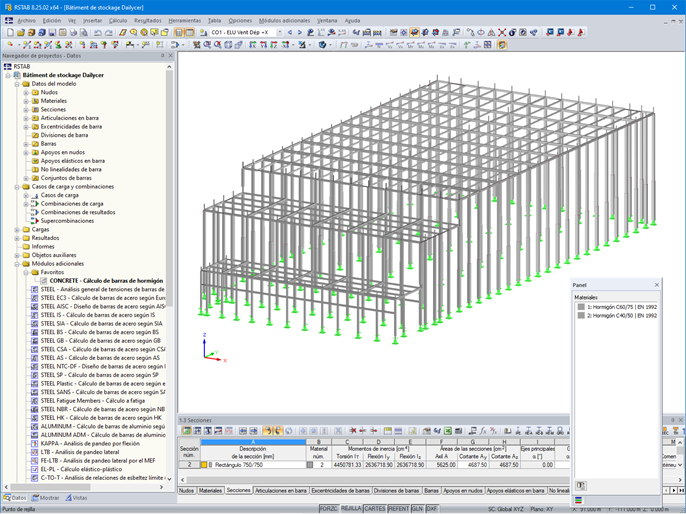This screenshot has width=686, height=514.
Task: Pin the project navigator panel
Action: point(162,56)
